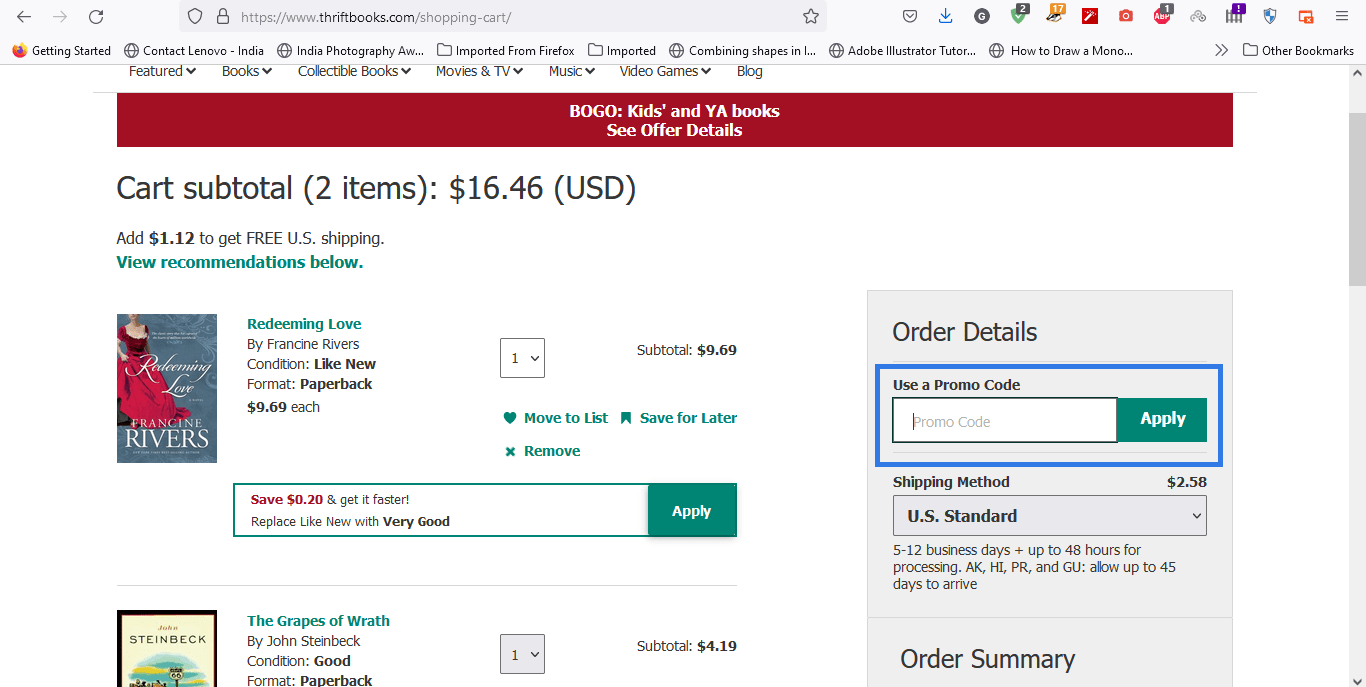Expand the Music menu
This screenshot has width=1366, height=687.
click(x=572, y=71)
